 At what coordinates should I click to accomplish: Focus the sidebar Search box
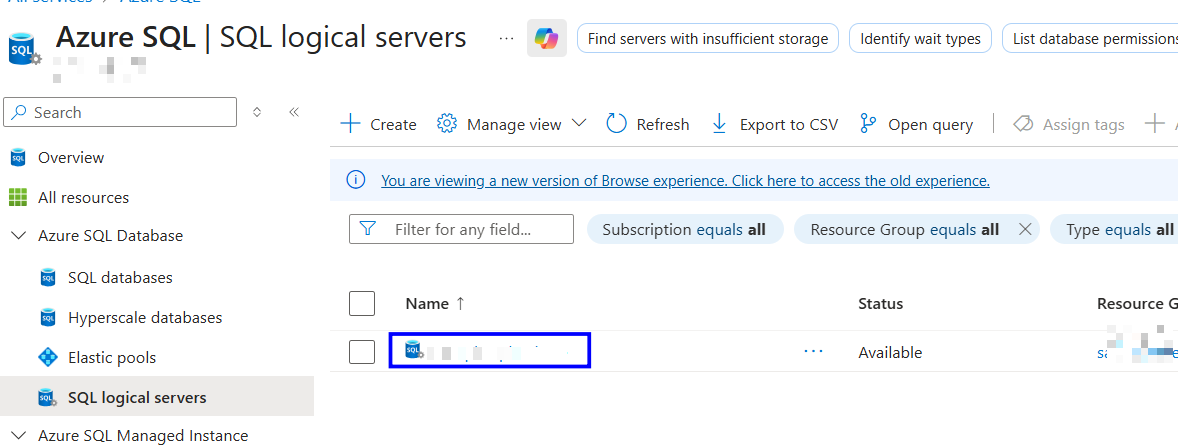pos(120,112)
